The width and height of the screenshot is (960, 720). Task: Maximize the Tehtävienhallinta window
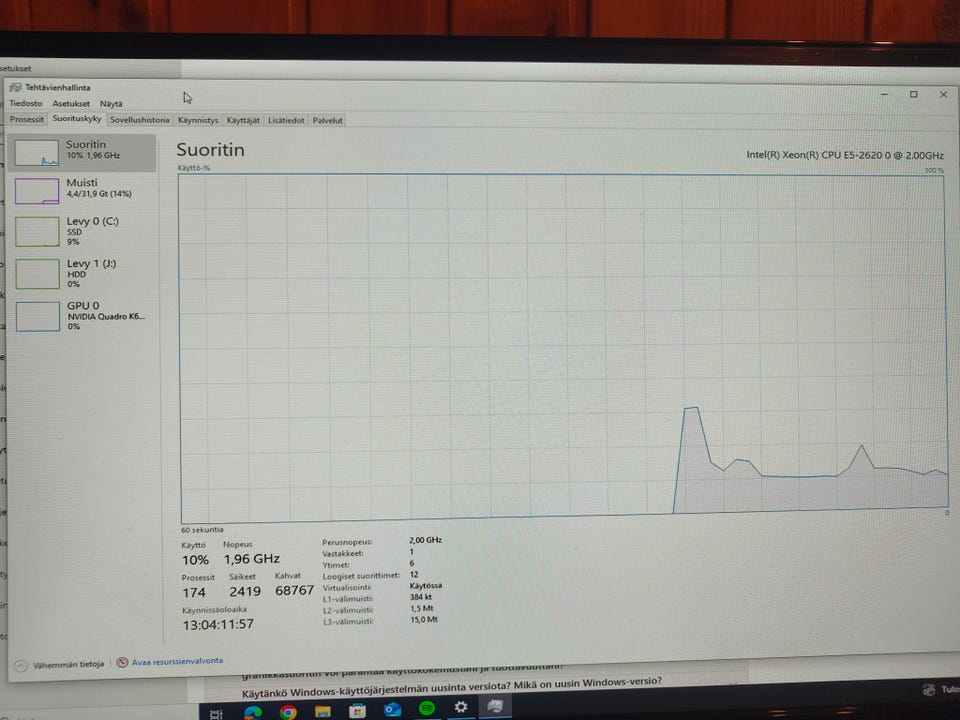(913, 94)
